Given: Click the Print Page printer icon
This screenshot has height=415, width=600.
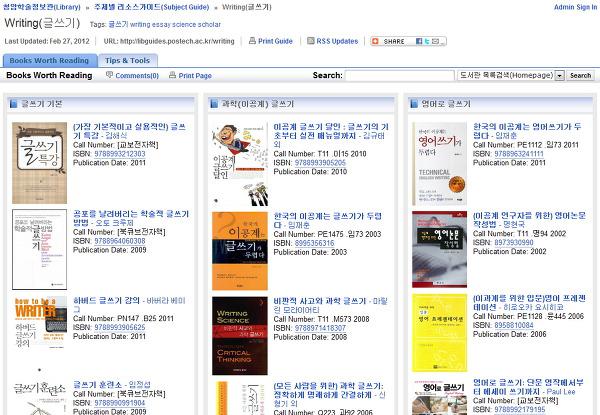Looking at the screenshot, I should (172, 75).
